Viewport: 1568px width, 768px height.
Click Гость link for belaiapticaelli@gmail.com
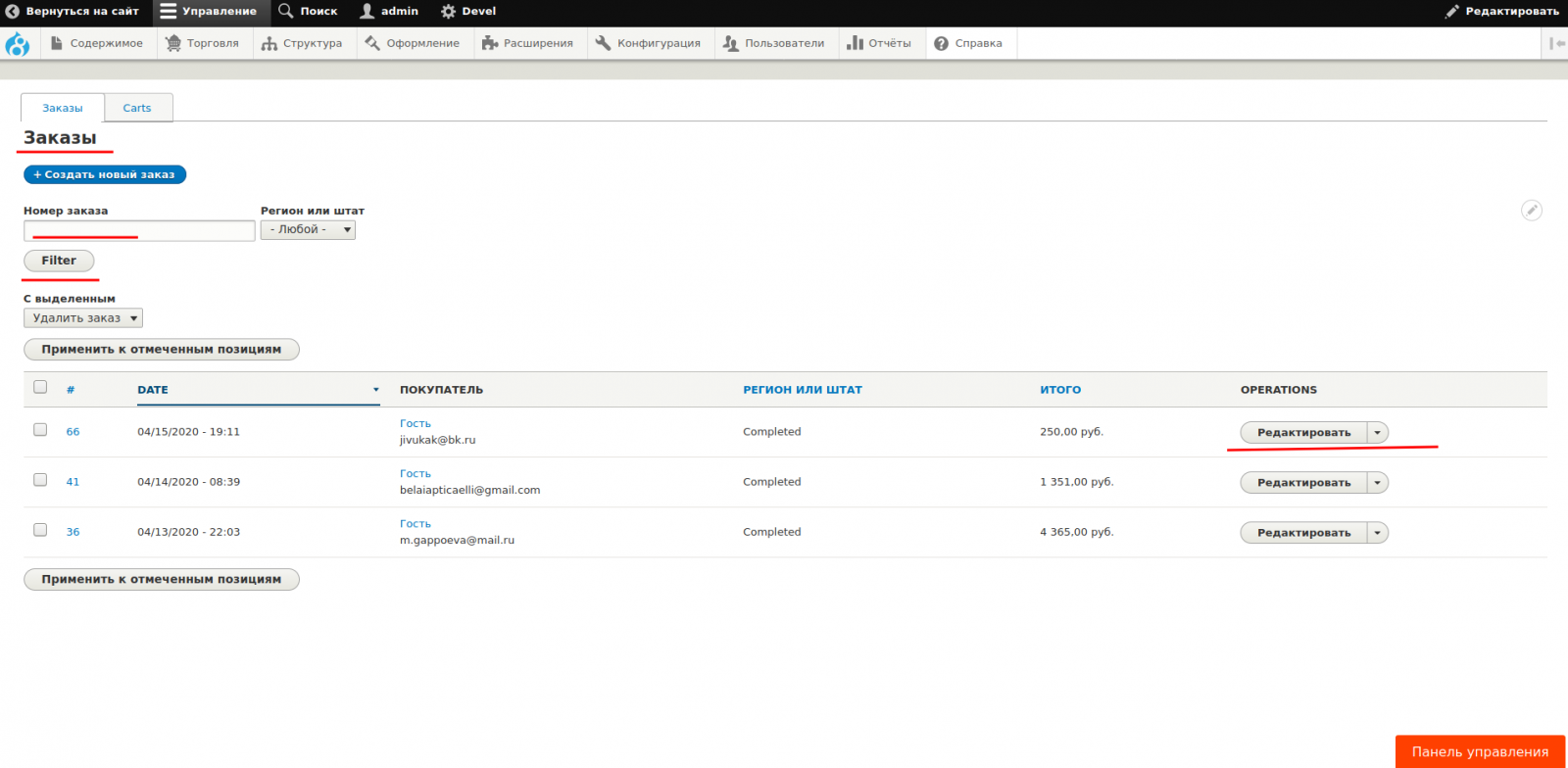(x=416, y=474)
